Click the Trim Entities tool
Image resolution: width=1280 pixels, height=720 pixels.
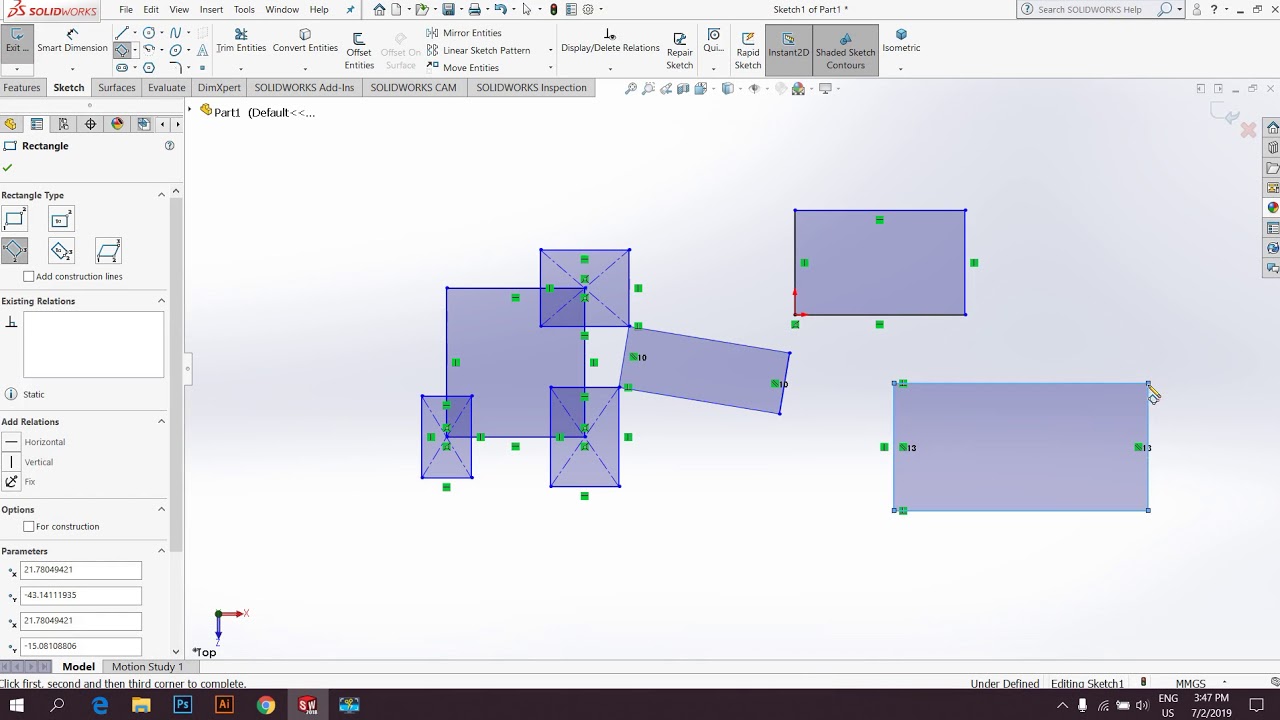coord(241,41)
